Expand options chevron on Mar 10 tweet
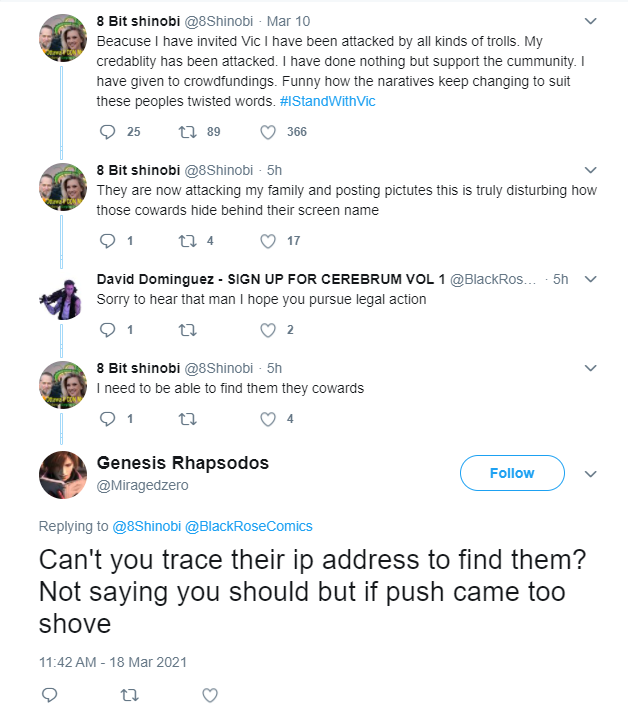628x726 pixels. click(x=590, y=21)
